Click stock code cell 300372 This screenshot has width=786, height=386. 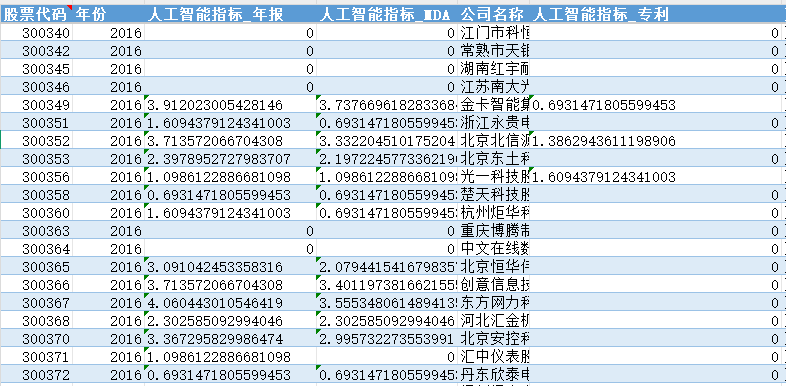click(37, 374)
